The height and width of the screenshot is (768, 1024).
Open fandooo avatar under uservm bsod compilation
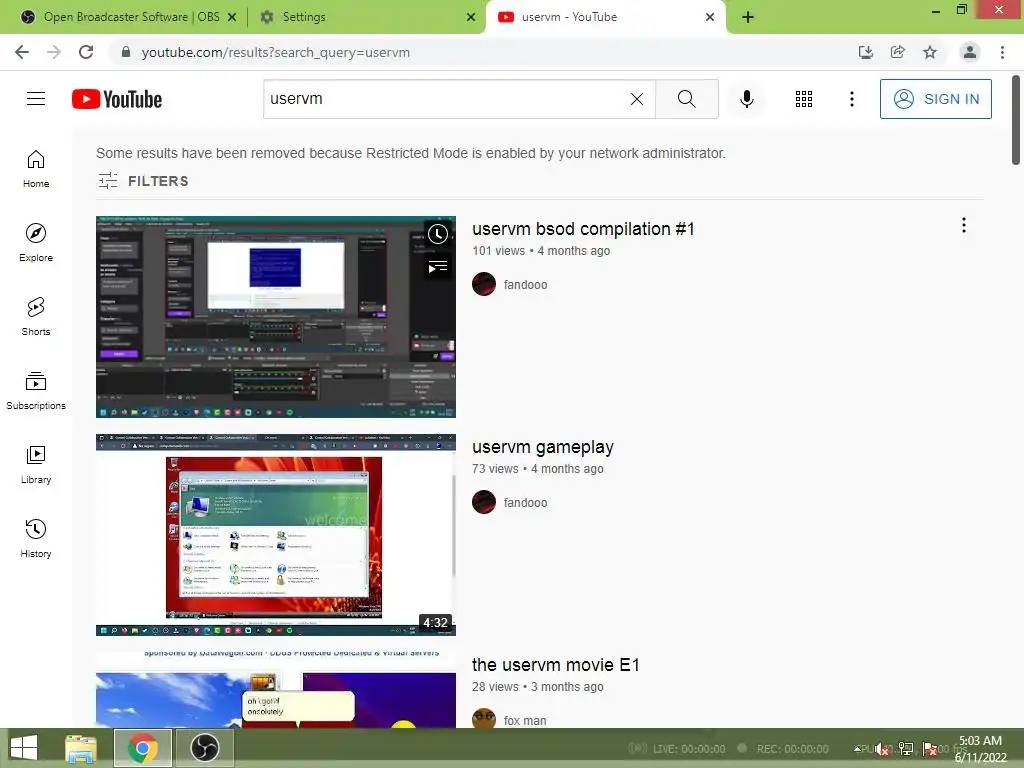point(484,284)
